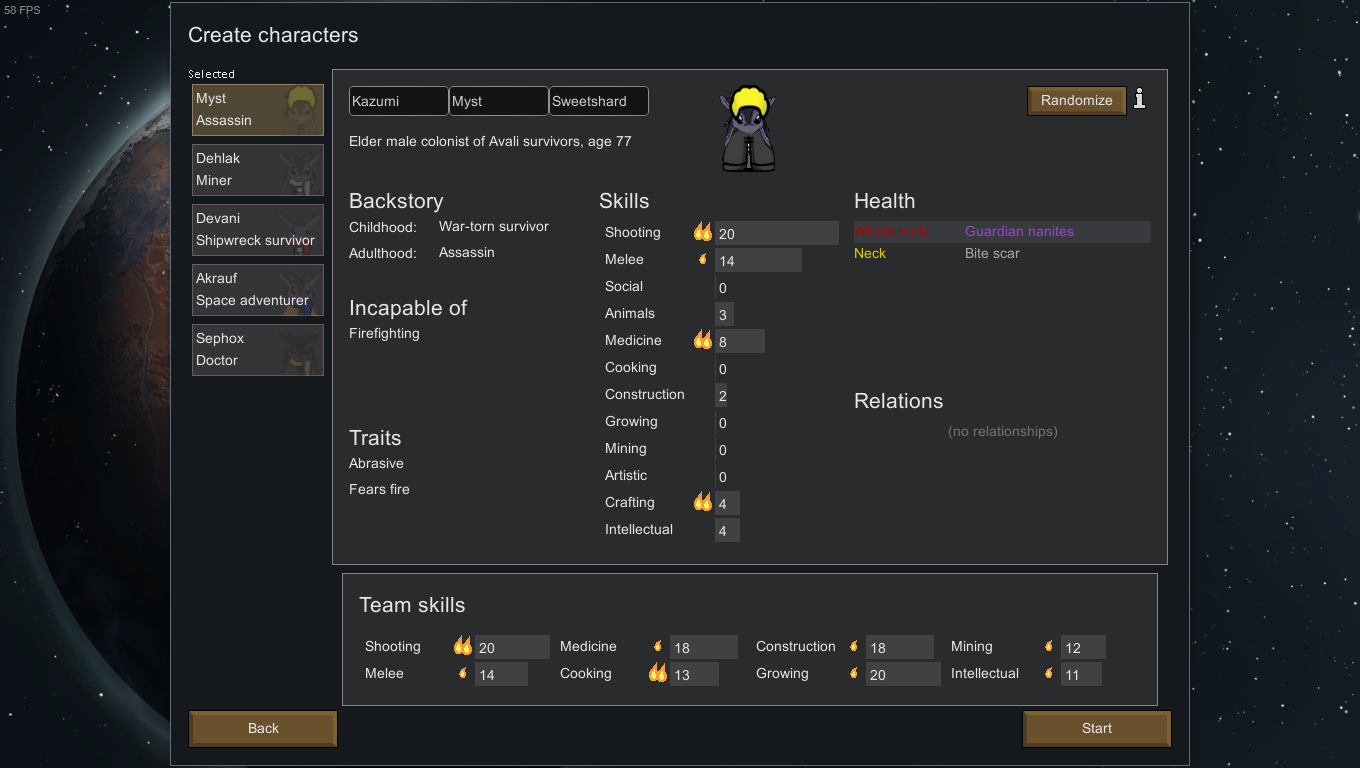
Task: Click the single flame icon for Melee skill
Action: (x=703, y=259)
